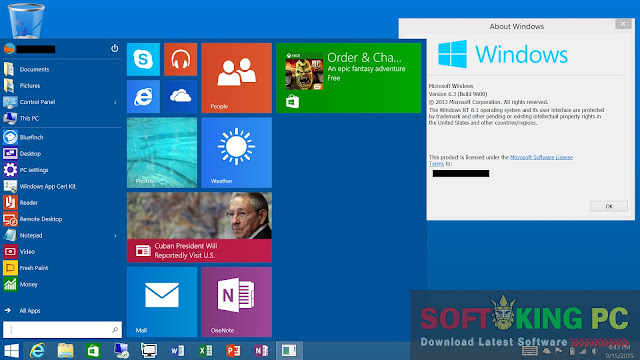Open the Photos tile
This screenshot has height=360, width=640.
[162, 153]
